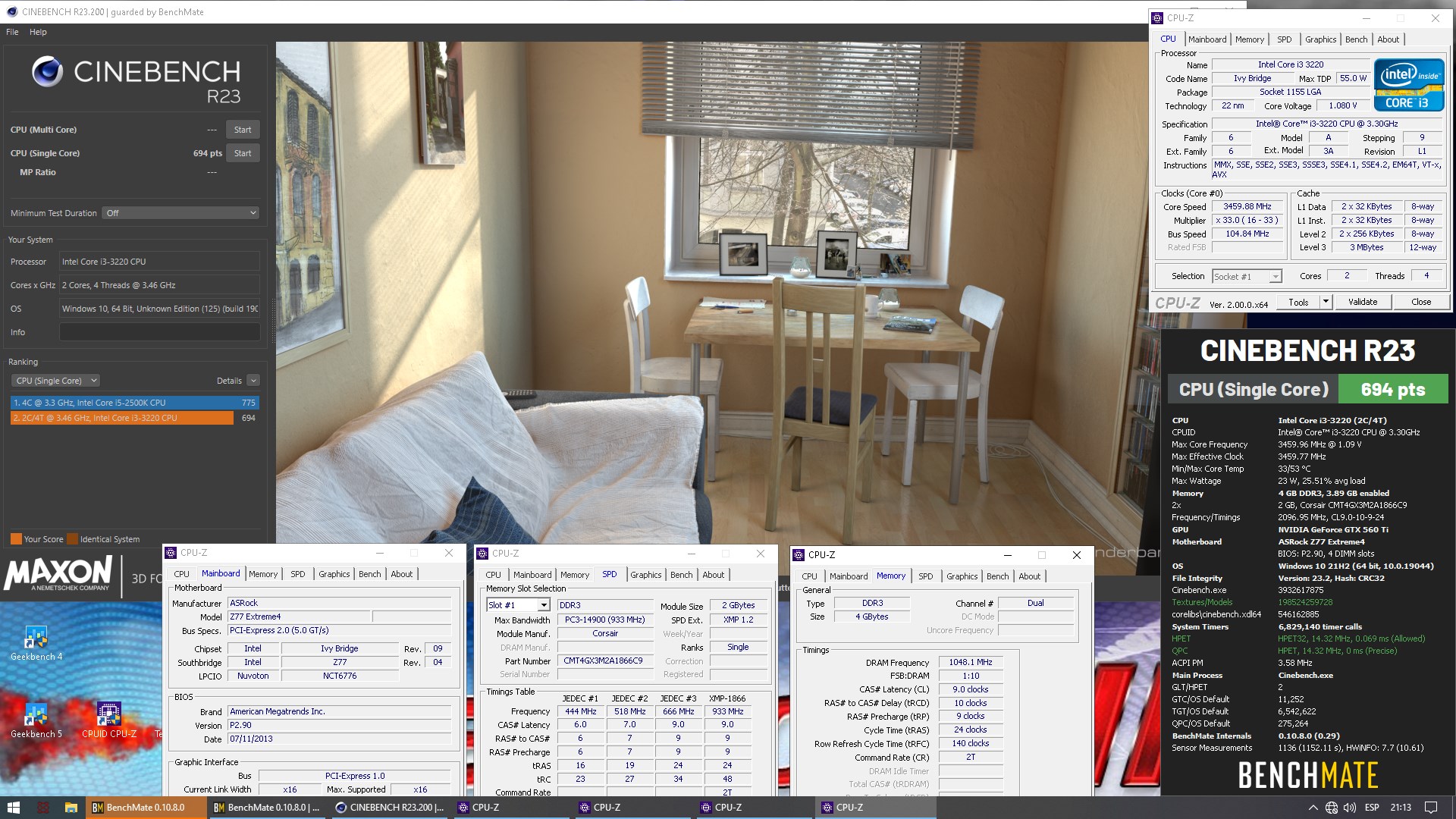Click the Info input field in Cinebench

click(160, 332)
